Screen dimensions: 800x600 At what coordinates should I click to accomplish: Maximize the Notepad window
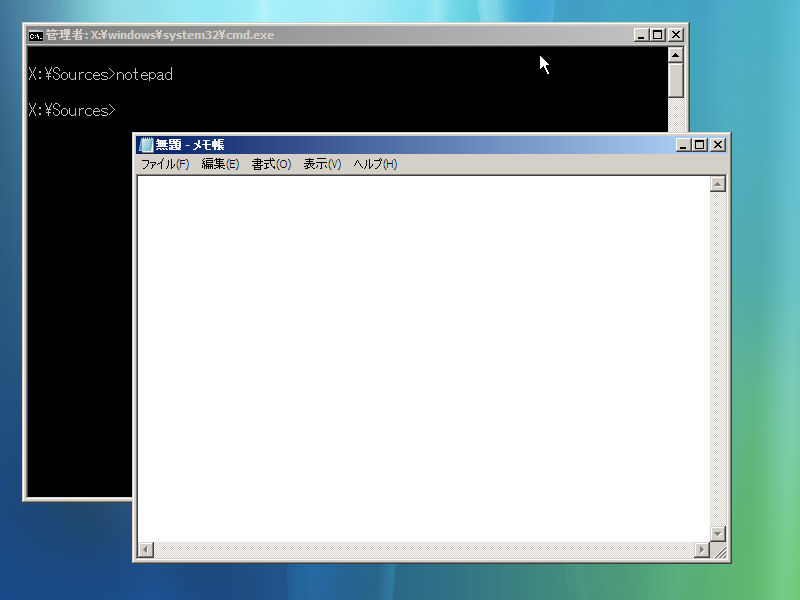coord(699,145)
